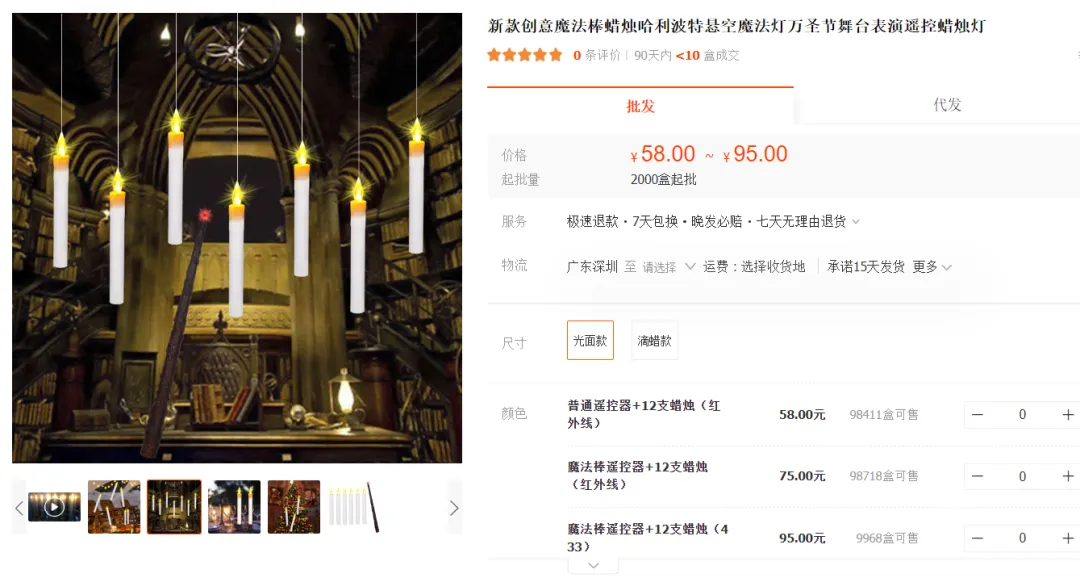The height and width of the screenshot is (578, 1080).
Task: Decrease quantity for 58.00元 option
Action: [977, 415]
